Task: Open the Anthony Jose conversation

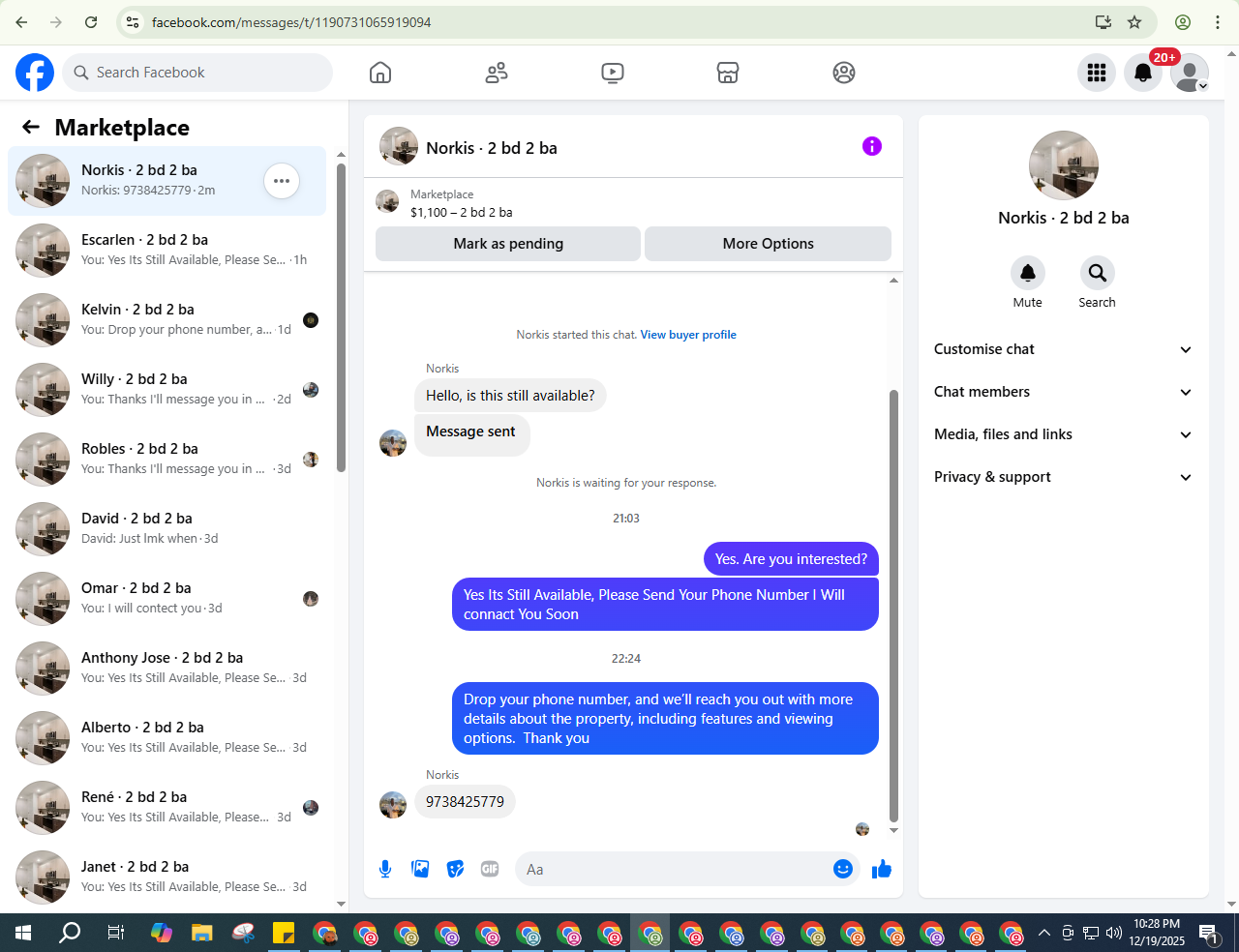Action: click(x=166, y=669)
